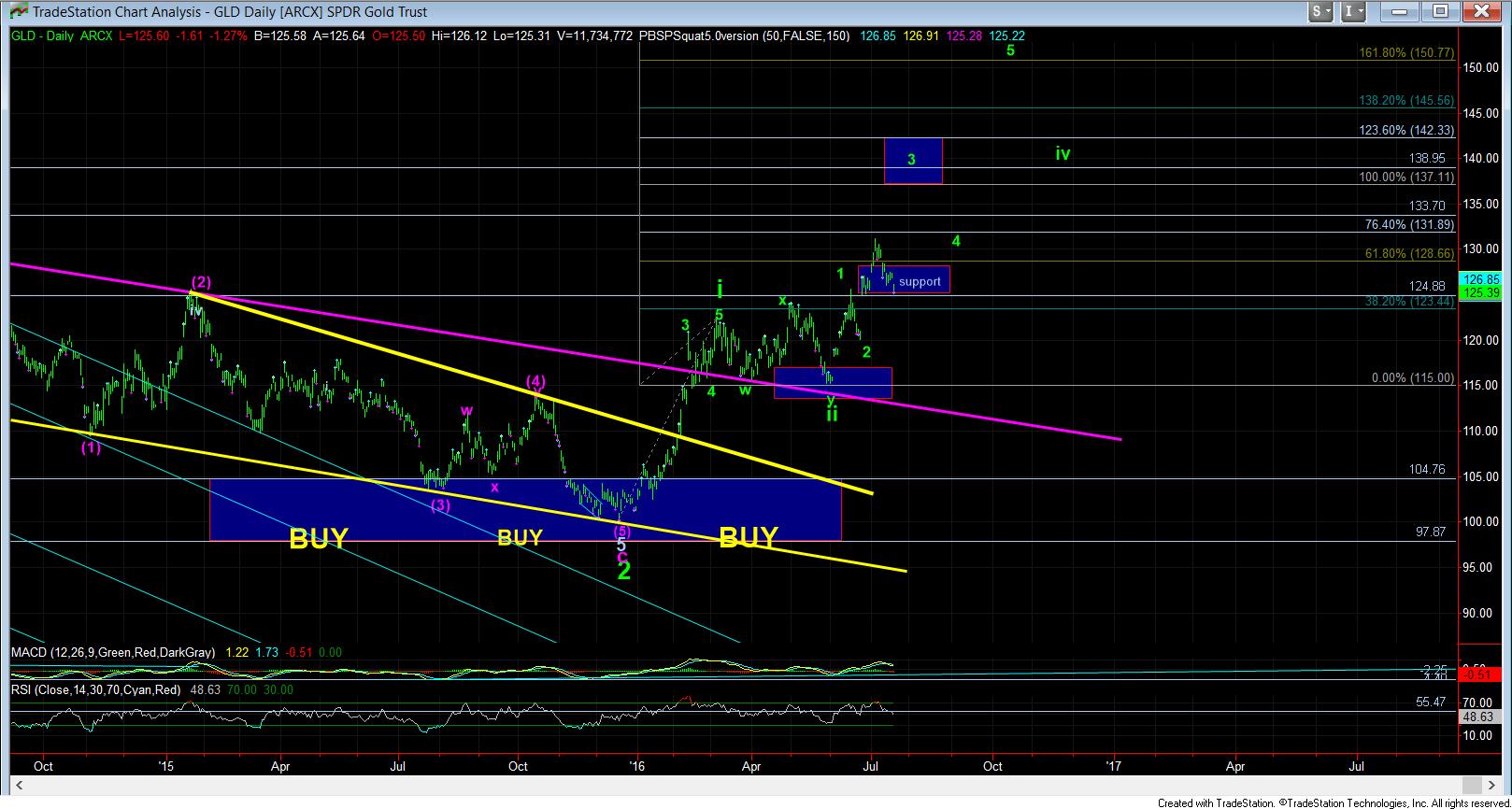The width and height of the screenshot is (1512, 809).
Task: Click the 97.87 price level label
Action: click(1431, 532)
